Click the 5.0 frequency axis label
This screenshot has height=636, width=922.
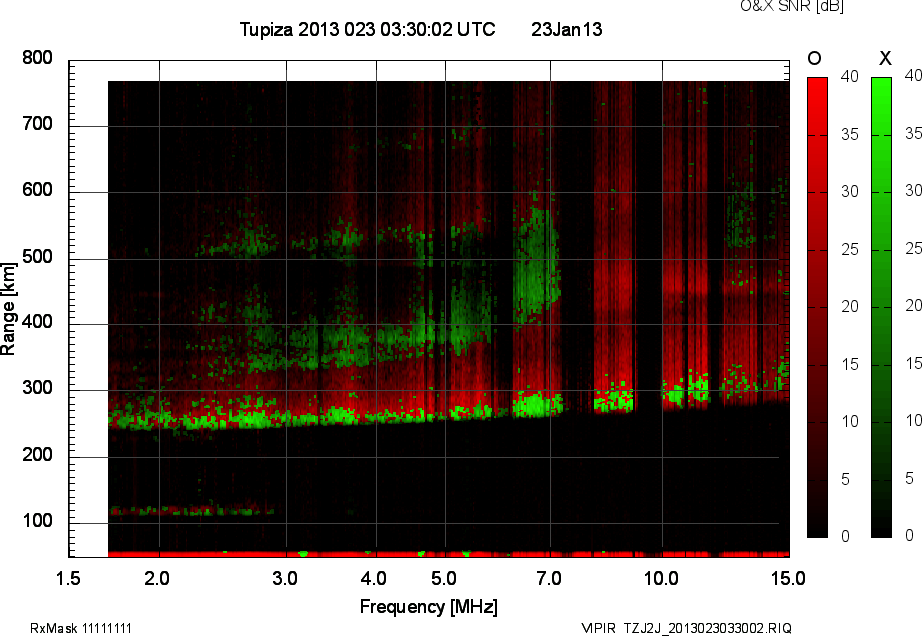444,579
